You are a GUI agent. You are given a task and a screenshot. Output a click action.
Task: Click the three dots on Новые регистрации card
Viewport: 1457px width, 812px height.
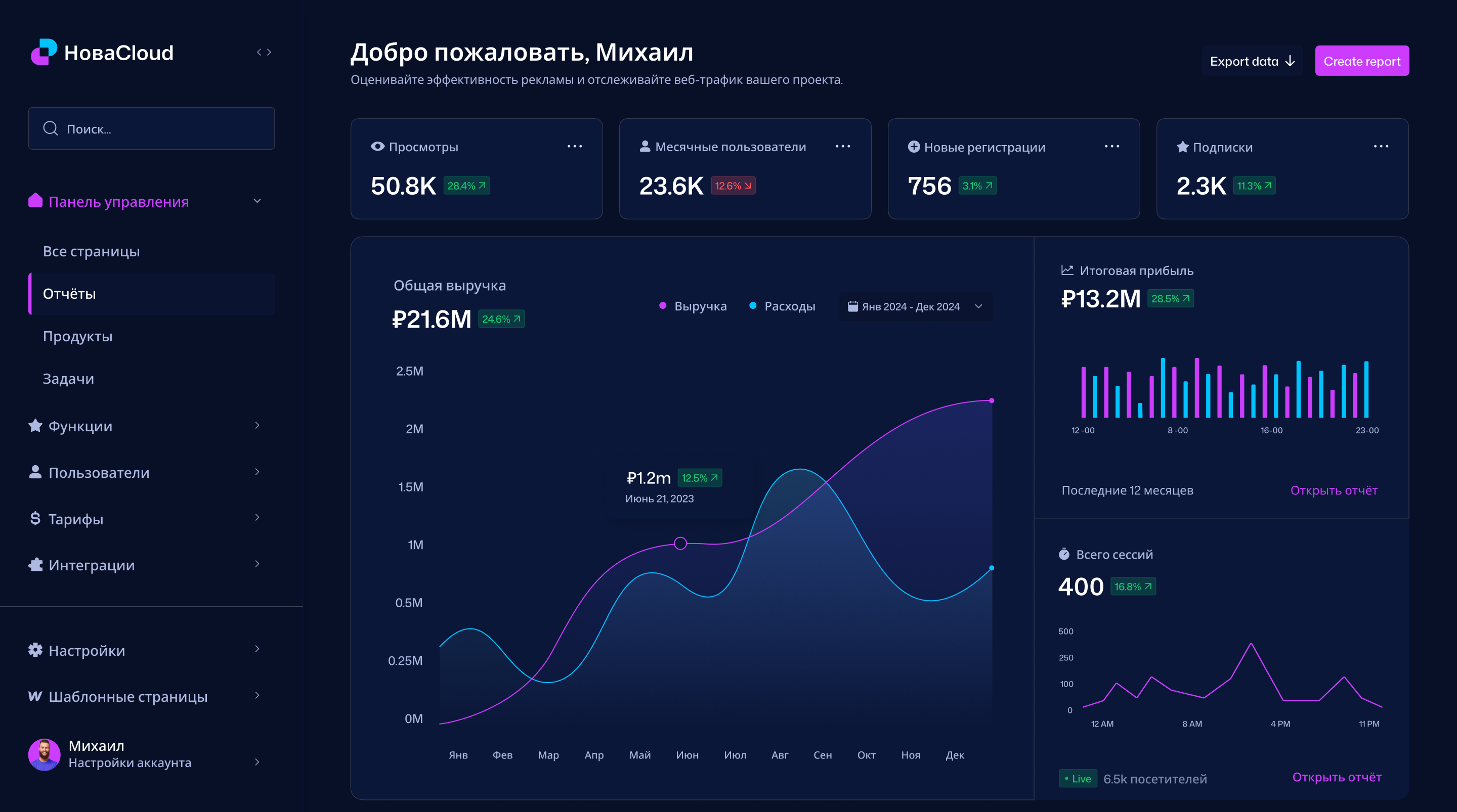[1111, 147]
